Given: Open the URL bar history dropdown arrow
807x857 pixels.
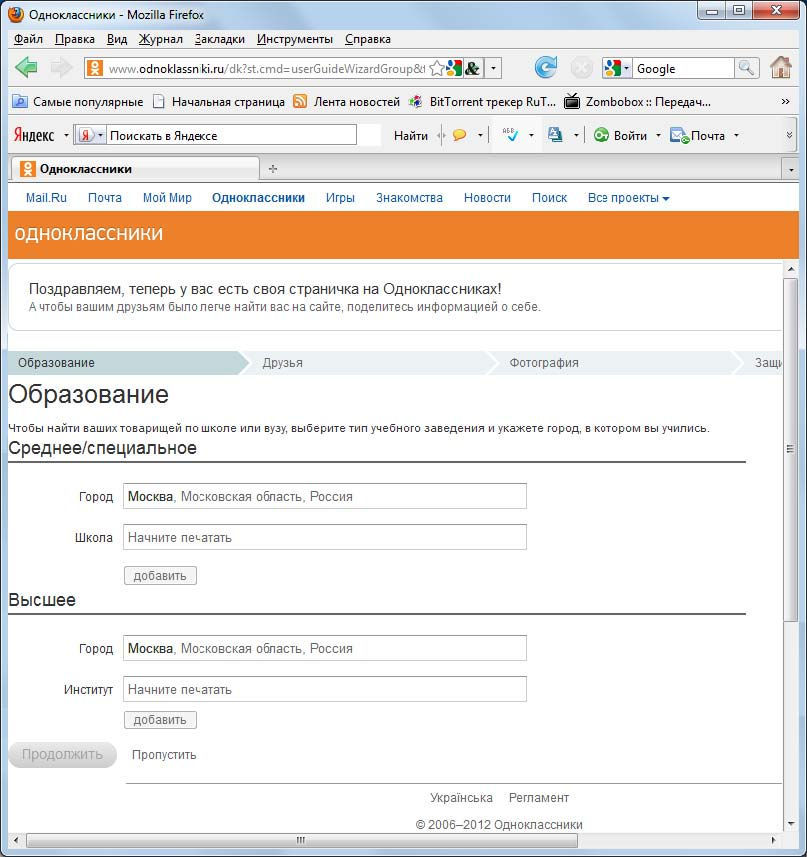Looking at the screenshot, I should (493, 69).
